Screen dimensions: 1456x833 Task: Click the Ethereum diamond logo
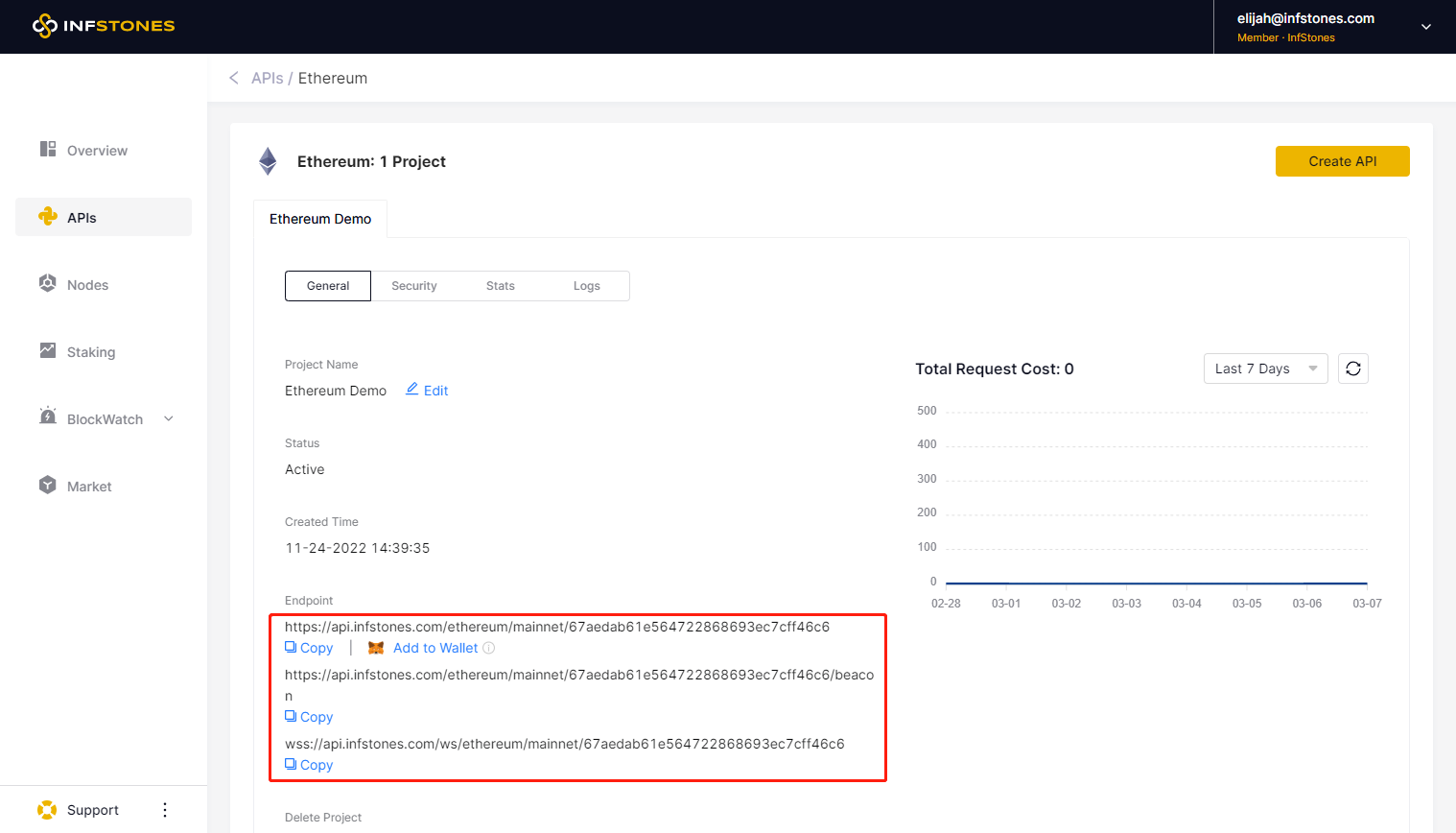click(x=268, y=161)
